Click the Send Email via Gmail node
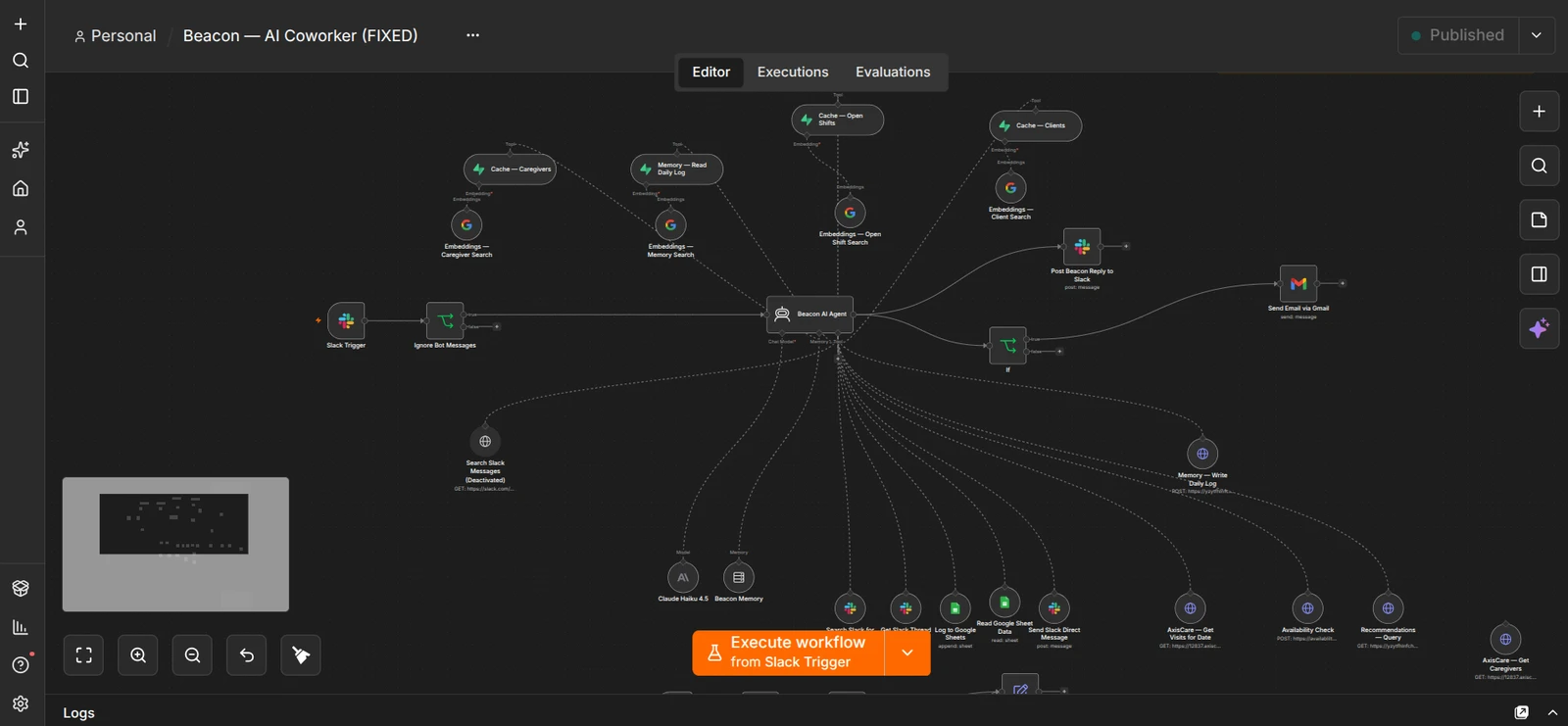Image resolution: width=1568 pixels, height=726 pixels. pos(1298,284)
